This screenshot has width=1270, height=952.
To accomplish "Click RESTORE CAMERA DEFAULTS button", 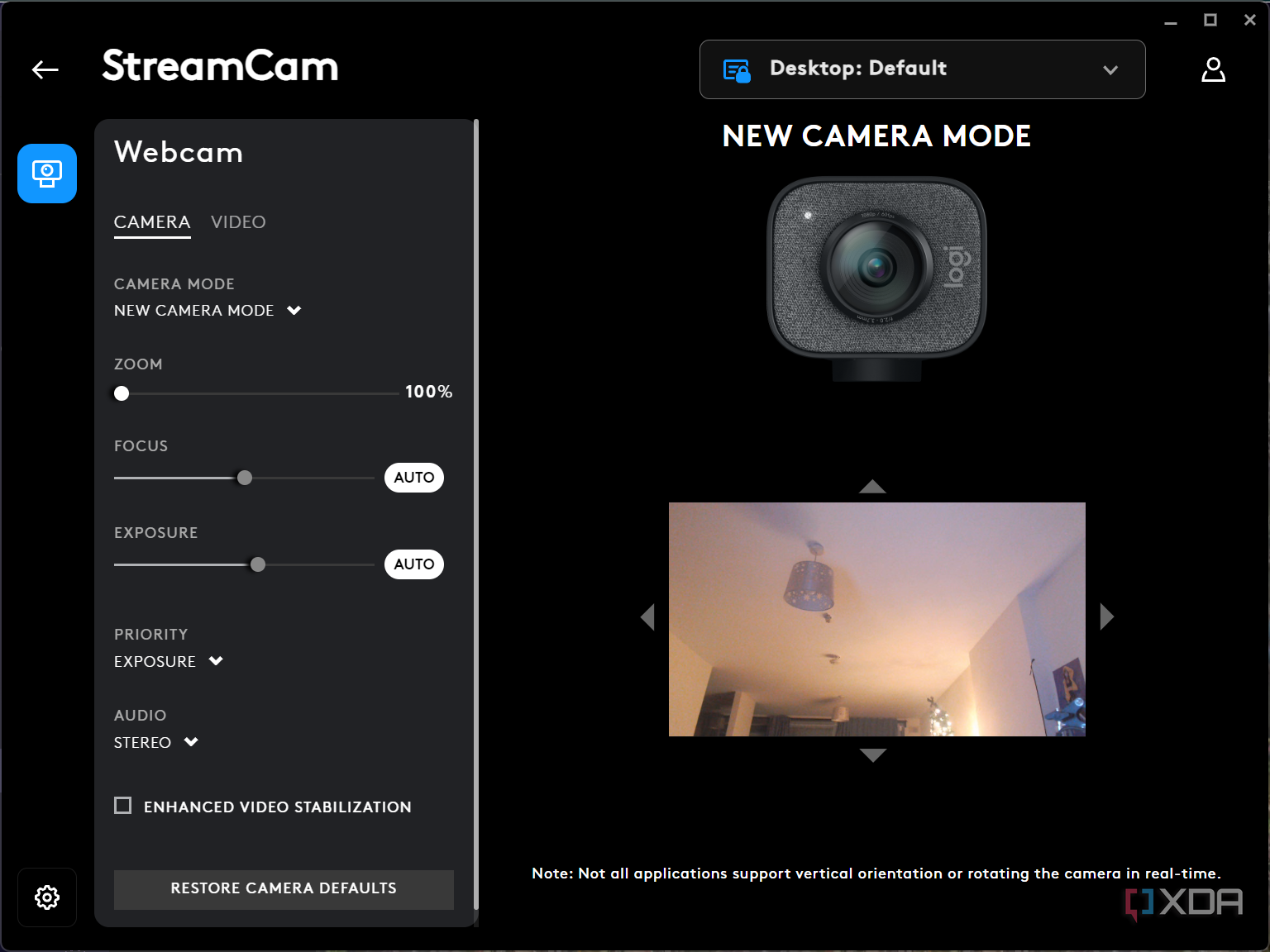I will tap(284, 889).
